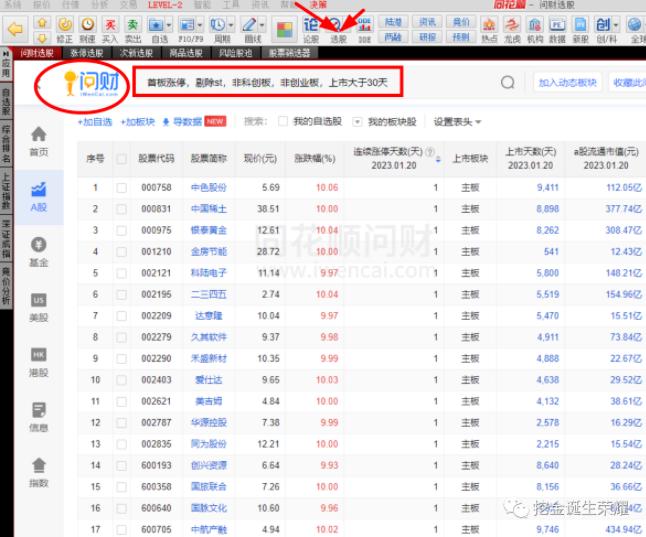Toggle the select-all checkbox in the table header
The image size is (646, 537).
tap(122, 159)
